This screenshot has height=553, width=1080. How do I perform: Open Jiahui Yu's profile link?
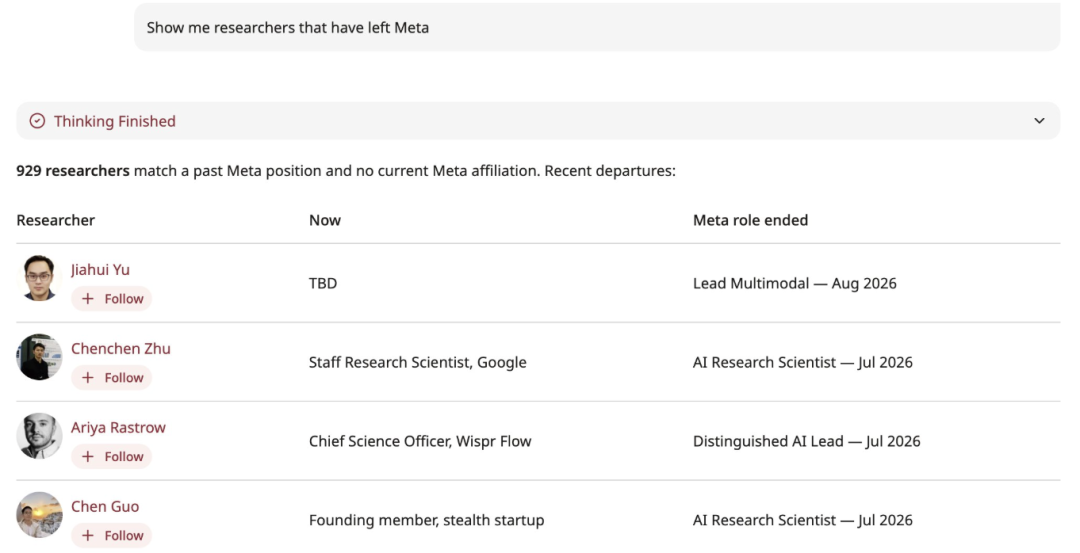click(x=100, y=269)
